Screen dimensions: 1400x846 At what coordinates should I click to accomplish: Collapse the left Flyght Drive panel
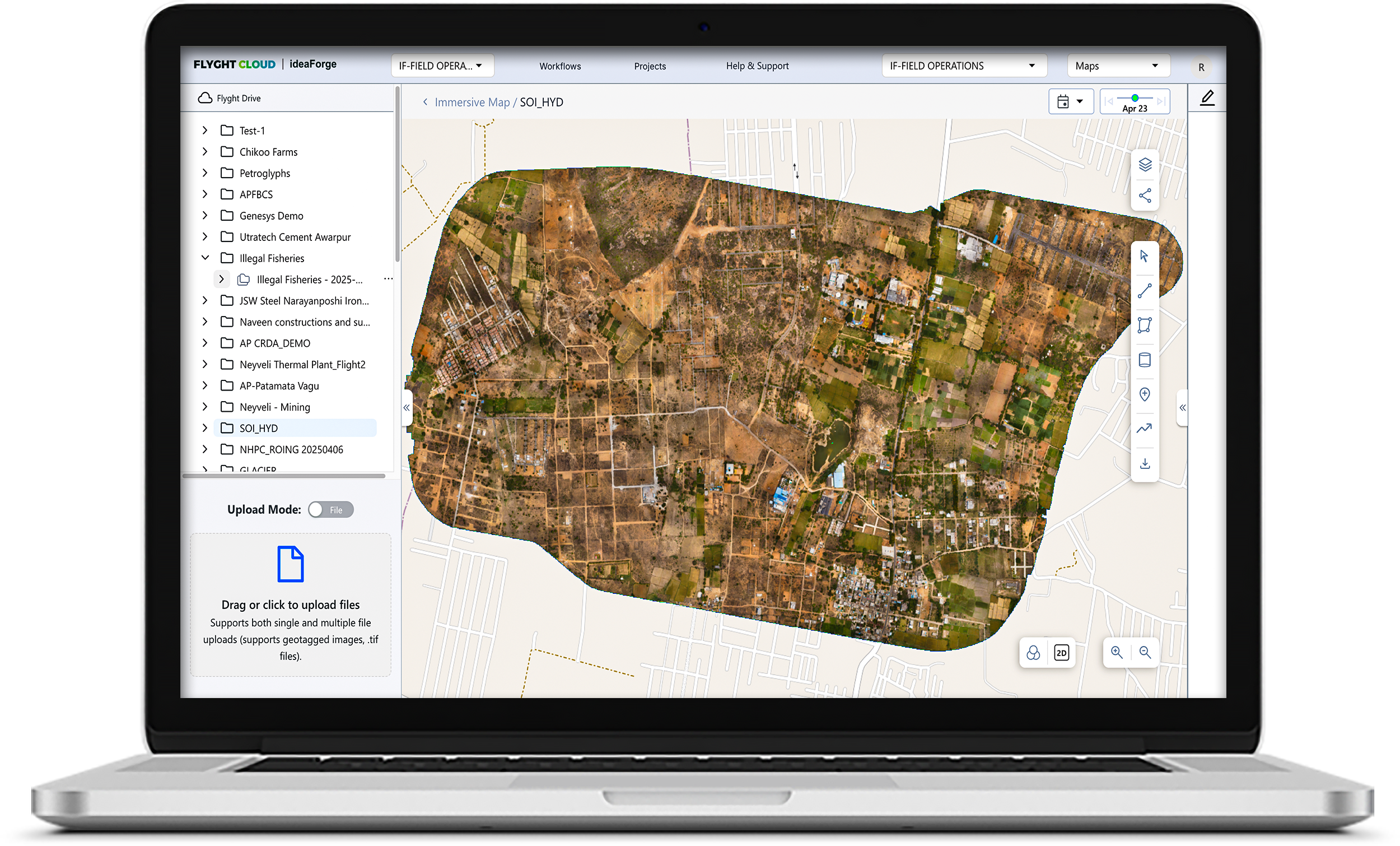point(406,408)
